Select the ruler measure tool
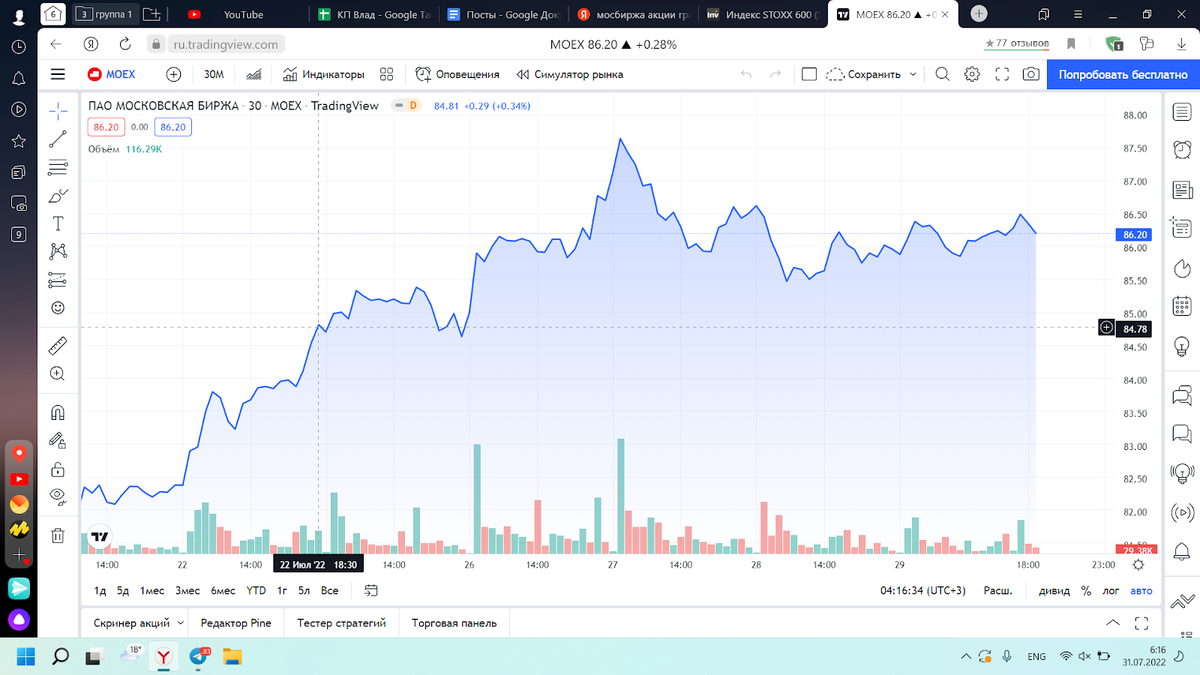The width and height of the screenshot is (1200, 675). (x=58, y=345)
